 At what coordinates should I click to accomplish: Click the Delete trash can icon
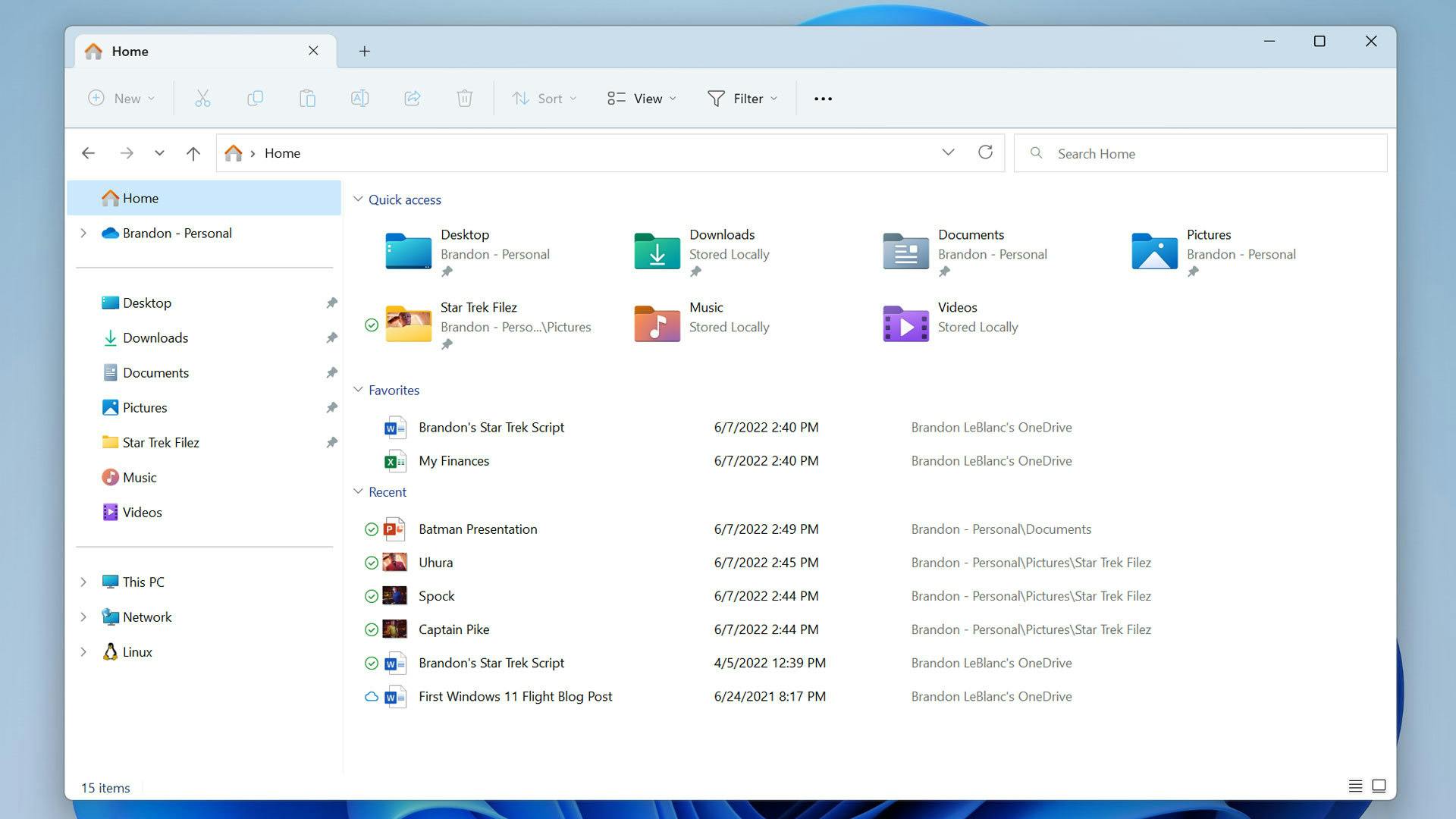[464, 99]
